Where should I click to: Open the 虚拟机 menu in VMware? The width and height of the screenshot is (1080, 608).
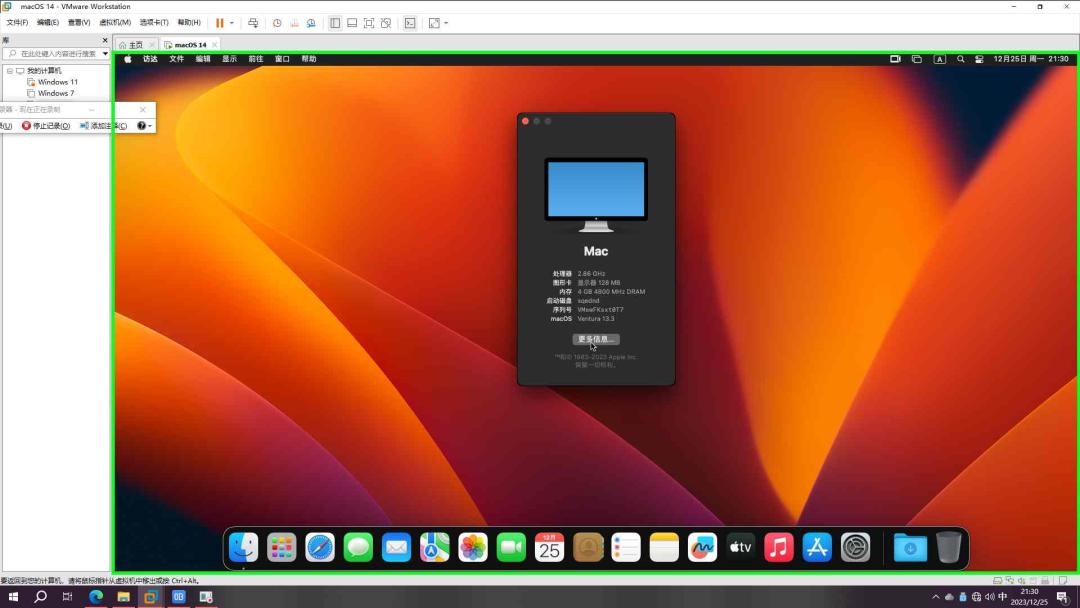113,22
